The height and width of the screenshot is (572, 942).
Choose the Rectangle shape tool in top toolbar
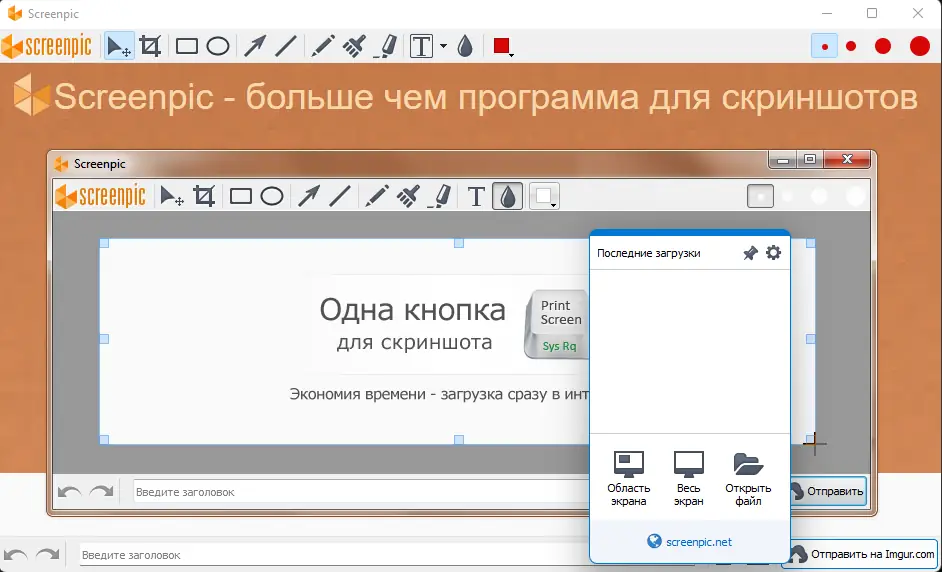point(187,46)
